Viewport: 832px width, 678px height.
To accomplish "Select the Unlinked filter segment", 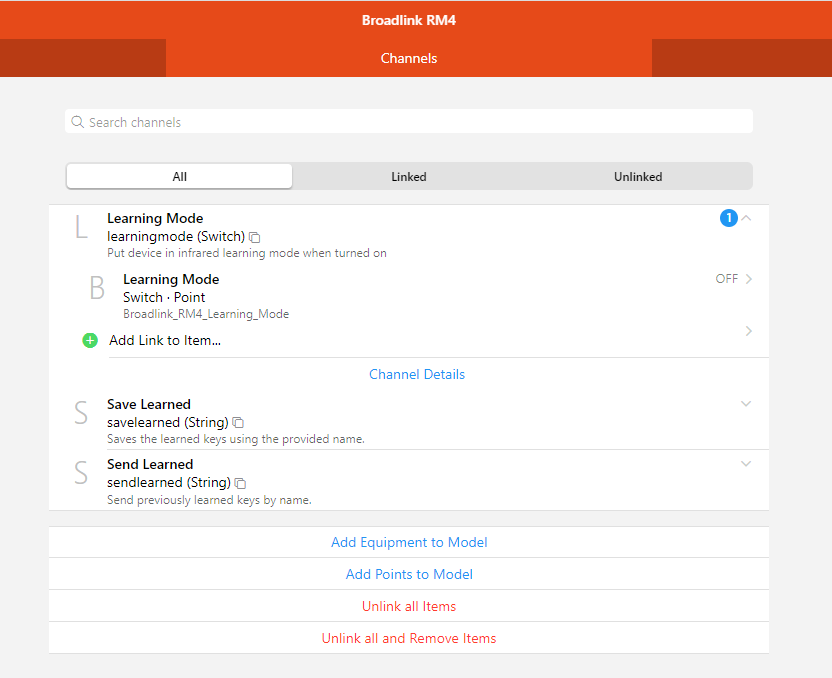I will coord(637,177).
